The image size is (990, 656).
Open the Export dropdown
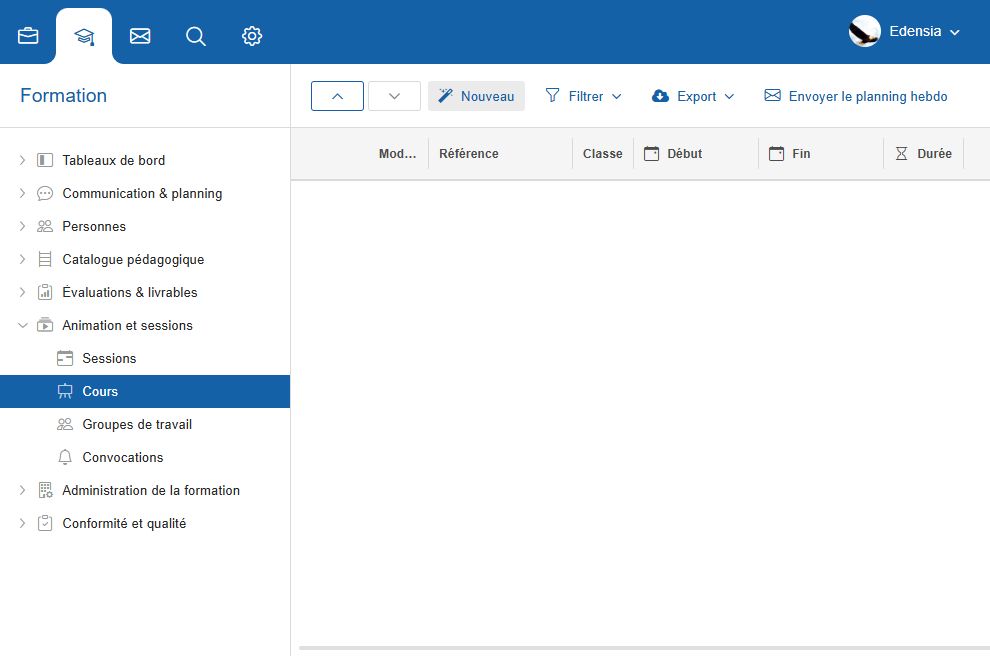(693, 96)
